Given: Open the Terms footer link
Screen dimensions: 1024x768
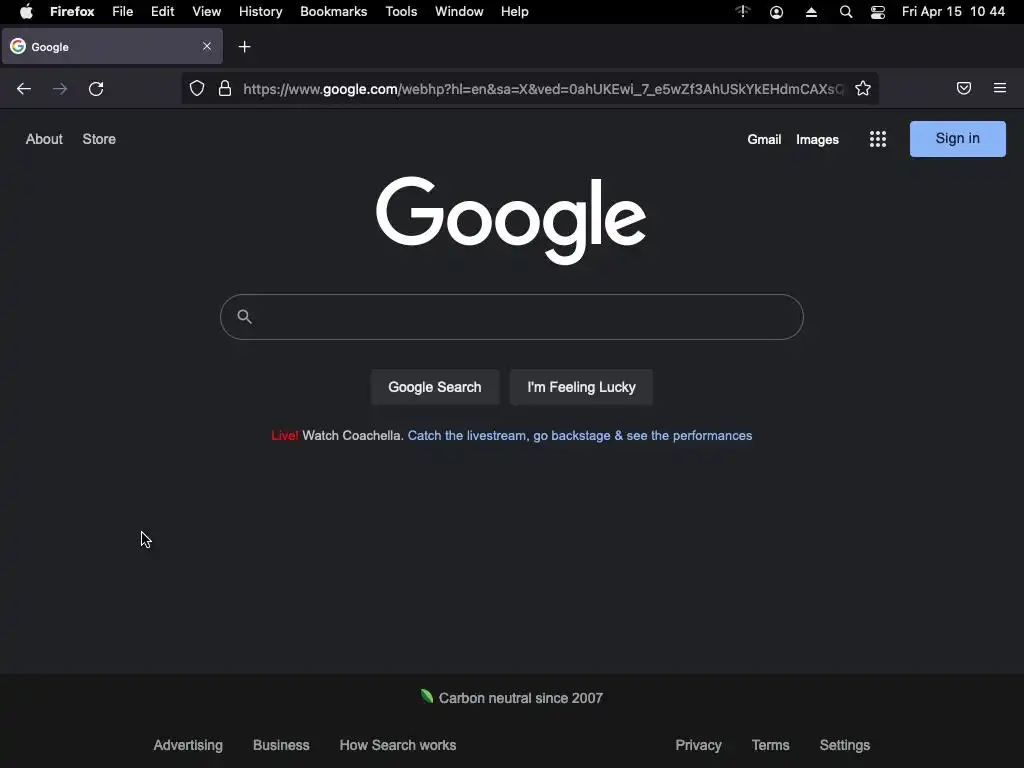Looking at the screenshot, I should 771,745.
